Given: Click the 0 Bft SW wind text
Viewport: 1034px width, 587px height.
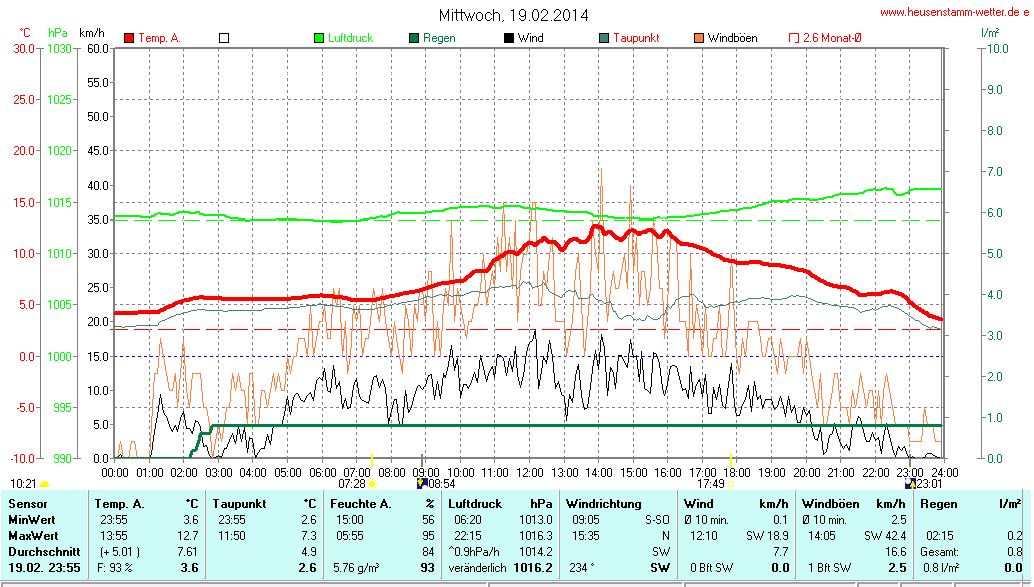Looking at the screenshot, I should pos(712,567).
